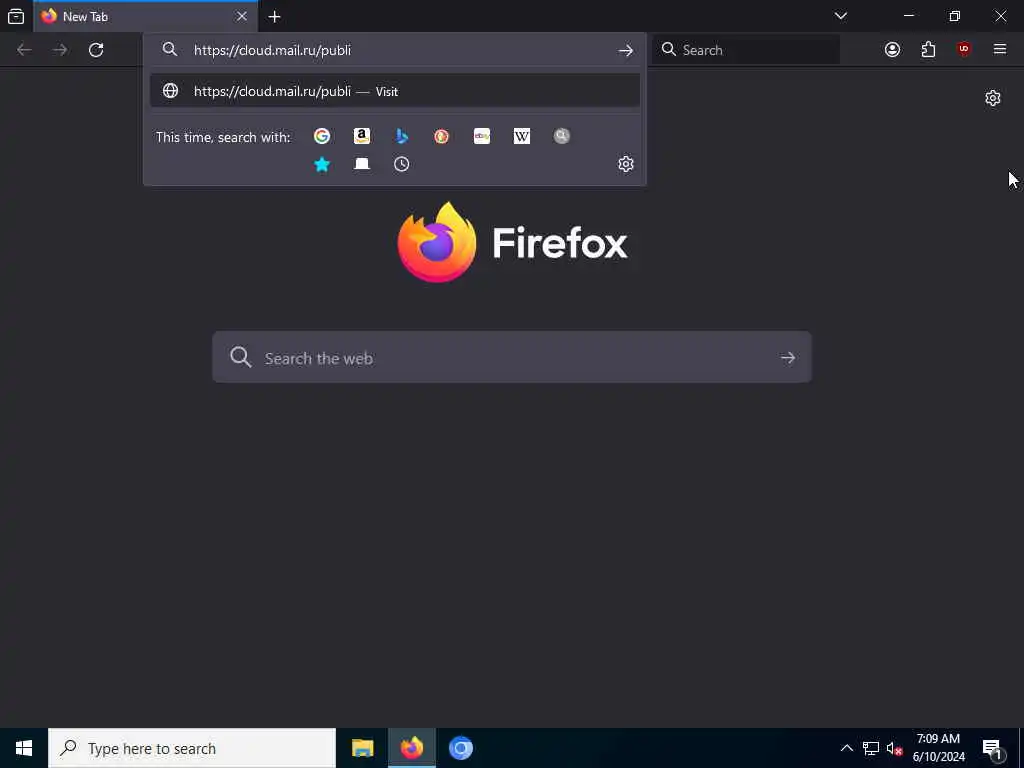Screen dimensions: 1024x768
Task: Reload the current page
Action: (x=96, y=50)
